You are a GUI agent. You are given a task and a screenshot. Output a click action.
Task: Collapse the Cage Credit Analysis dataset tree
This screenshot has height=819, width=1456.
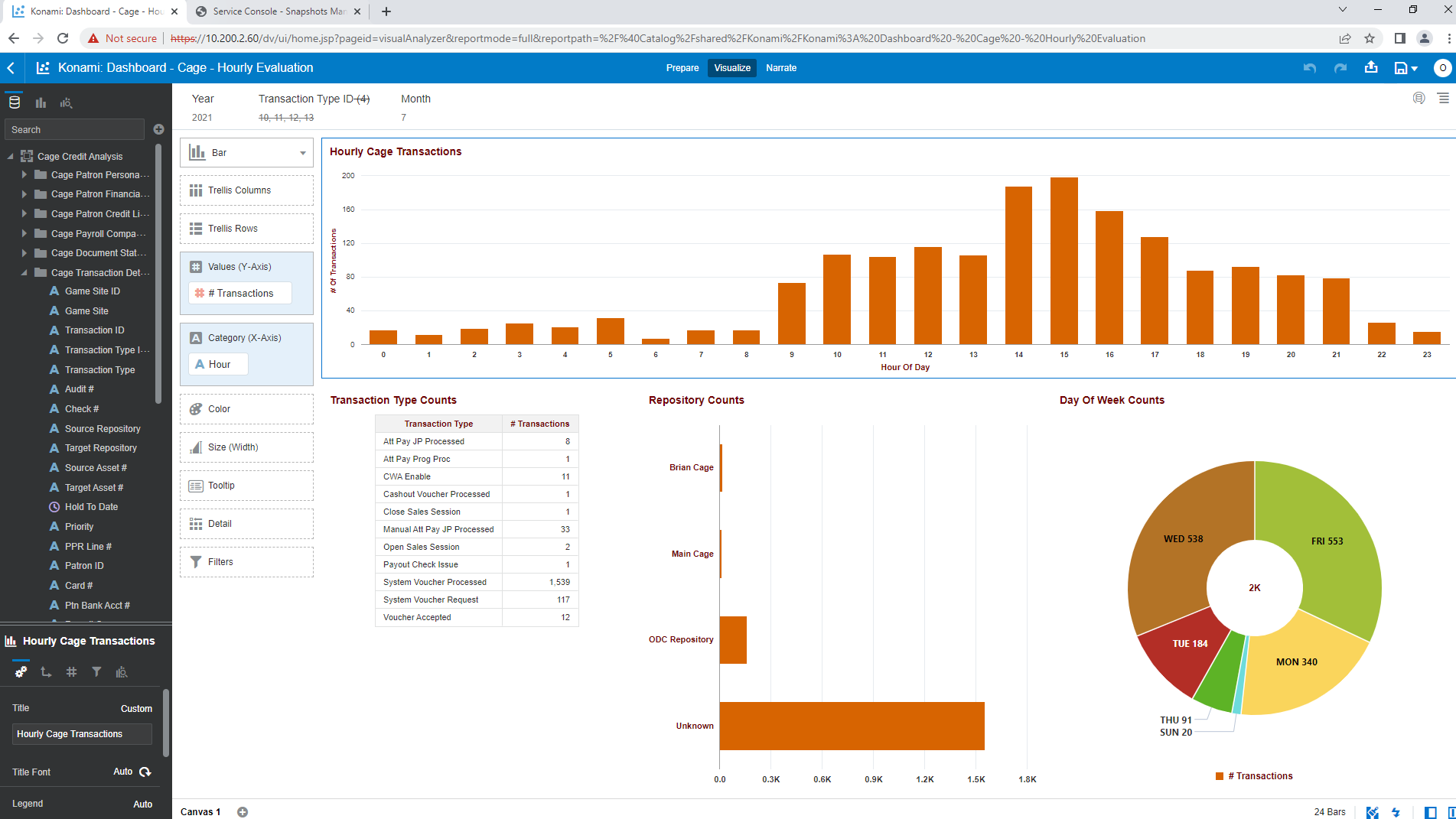pyautogui.click(x=11, y=156)
